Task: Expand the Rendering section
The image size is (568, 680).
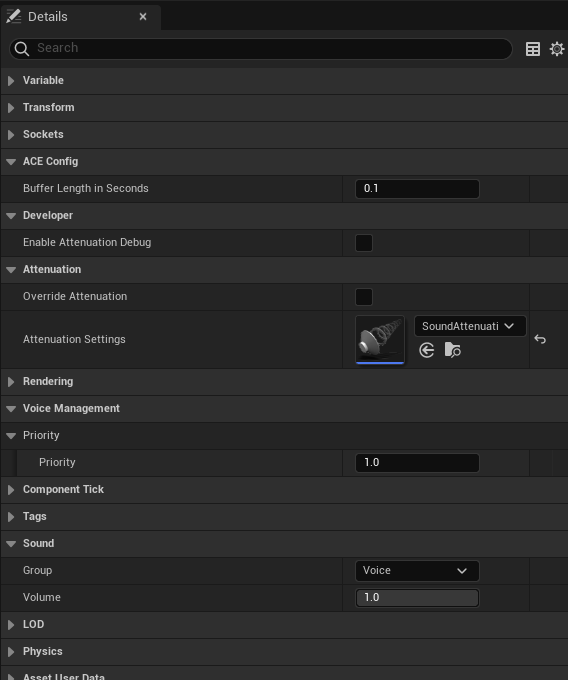Action: tap(11, 382)
